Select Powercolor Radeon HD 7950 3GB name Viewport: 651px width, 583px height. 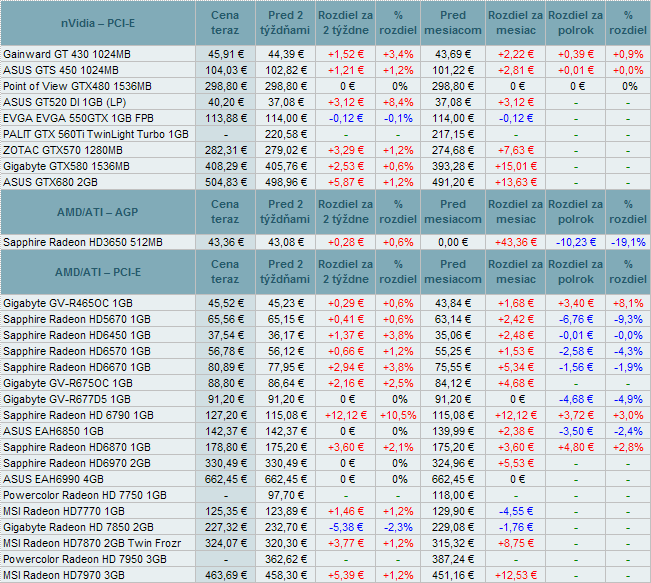(x=85, y=559)
